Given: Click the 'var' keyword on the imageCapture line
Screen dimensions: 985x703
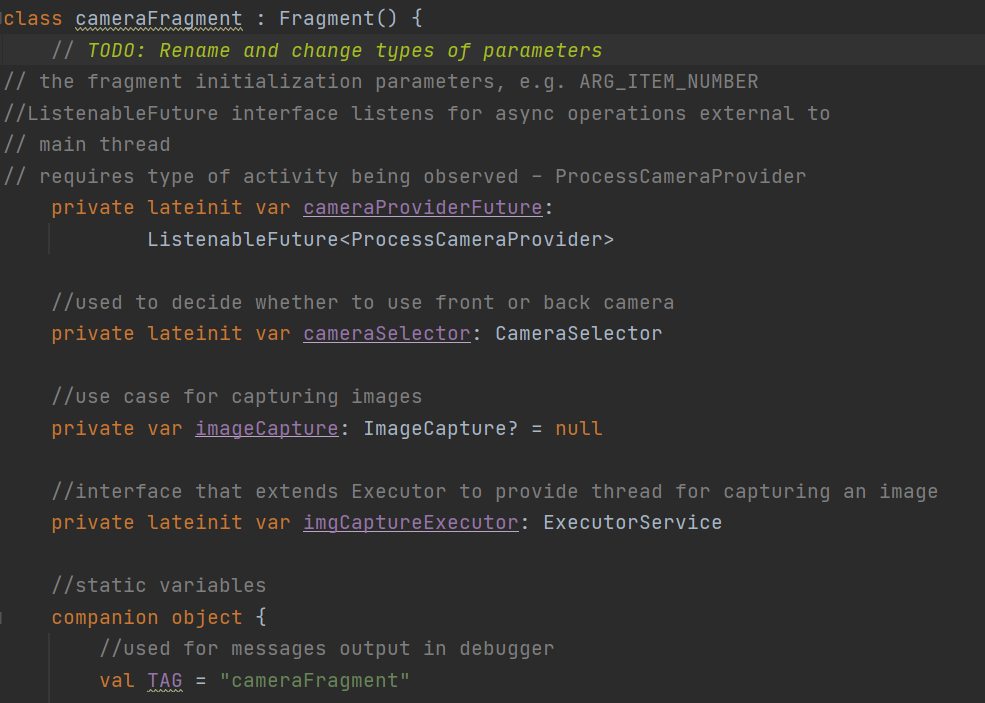Looking at the screenshot, I should click(x=165, y=428).
